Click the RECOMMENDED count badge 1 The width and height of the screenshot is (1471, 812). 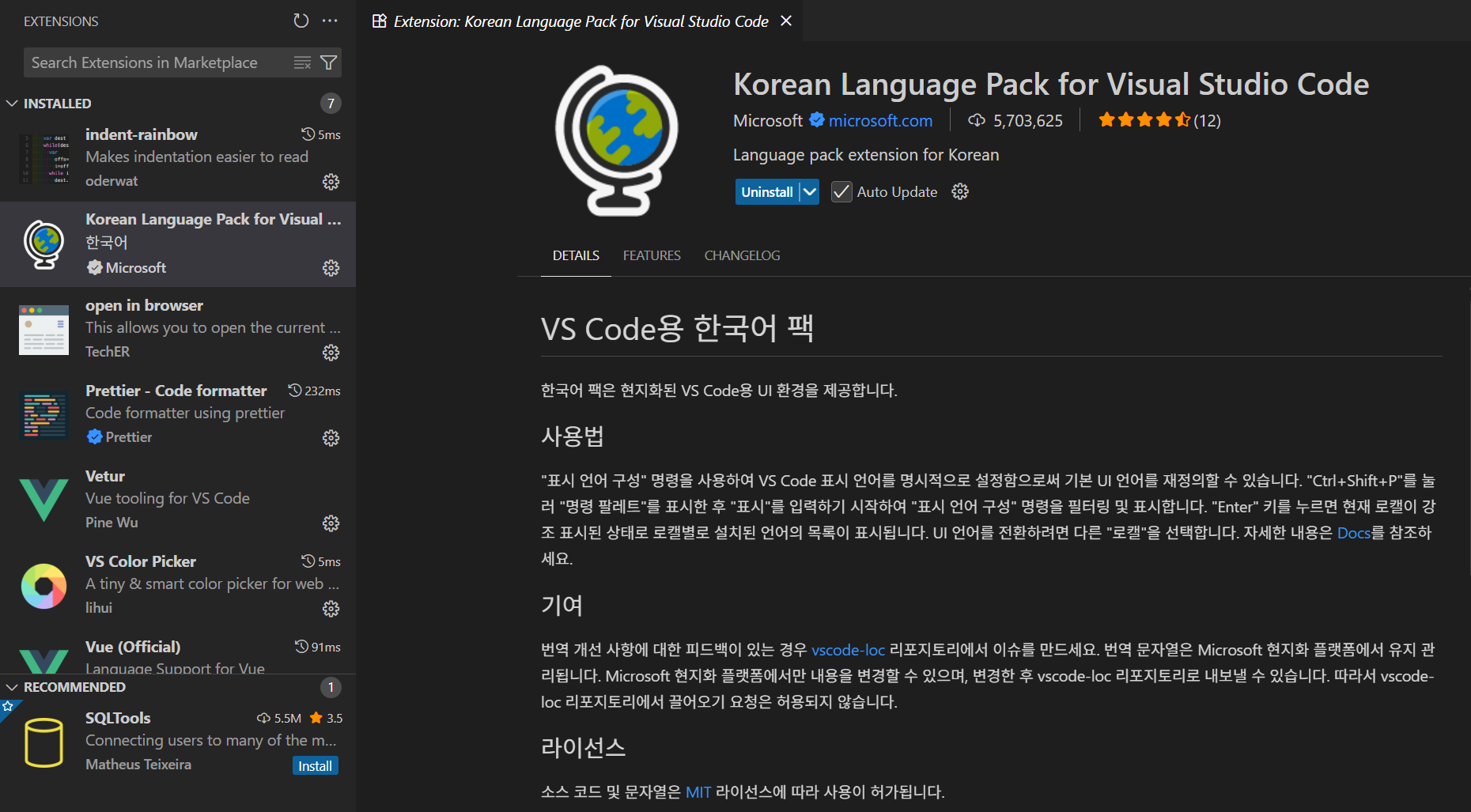point(331,687)
